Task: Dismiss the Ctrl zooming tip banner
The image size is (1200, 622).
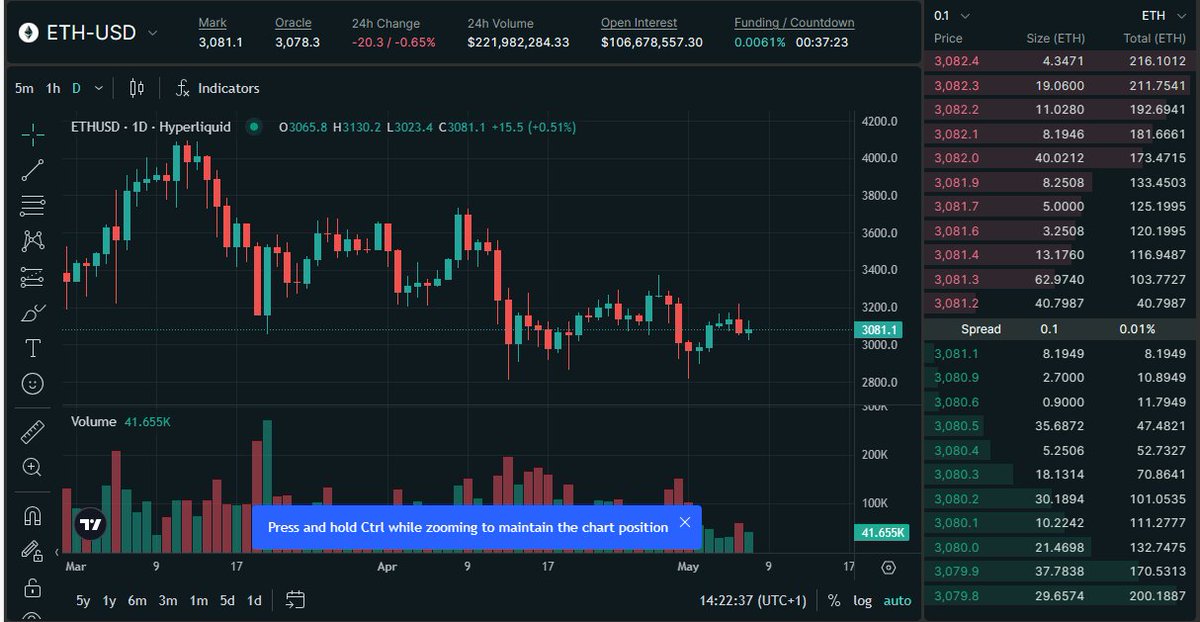Action: pyautogui.click(x=685, y=522)
